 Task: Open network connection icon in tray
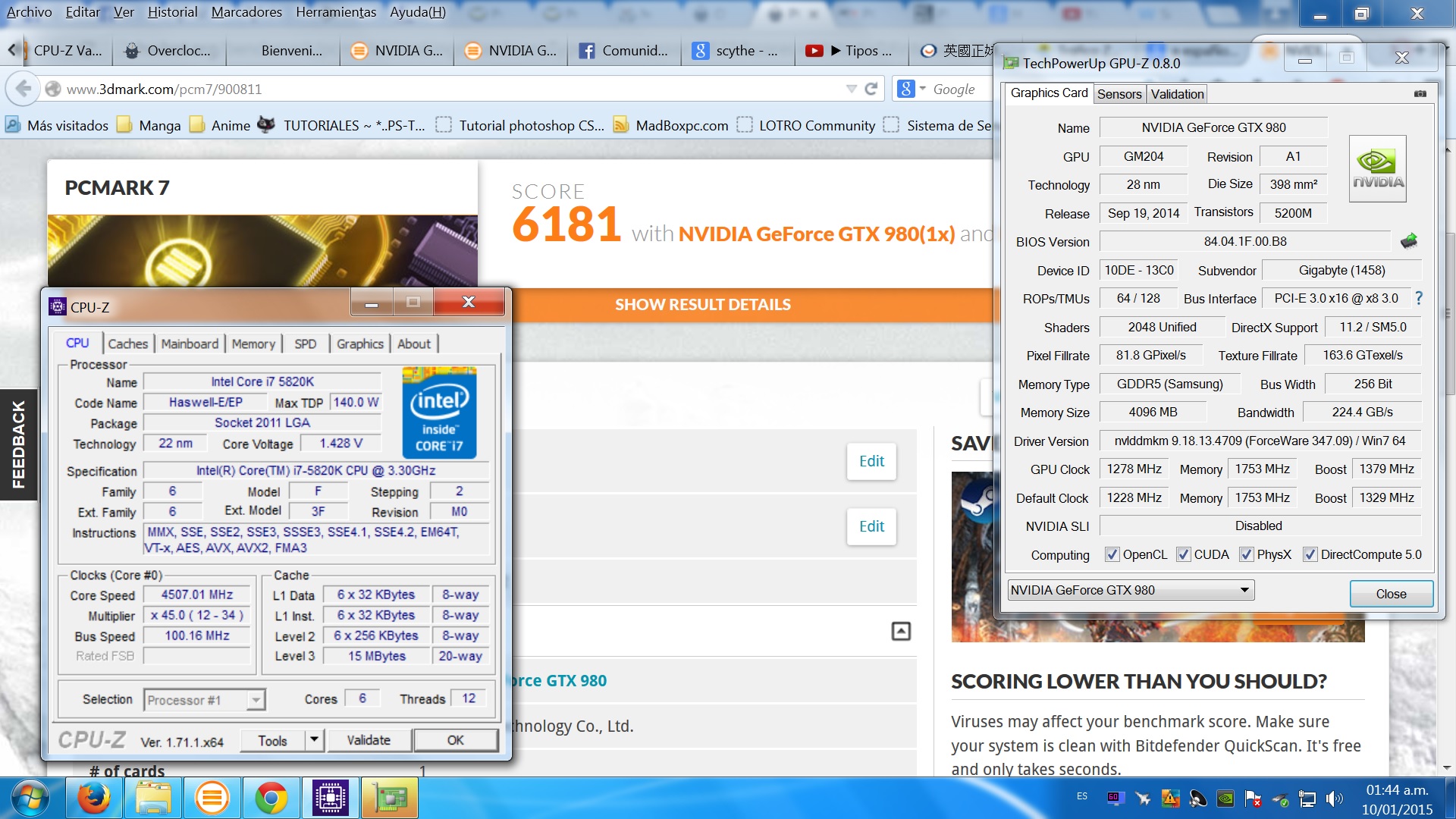[x=1307, y=798]
